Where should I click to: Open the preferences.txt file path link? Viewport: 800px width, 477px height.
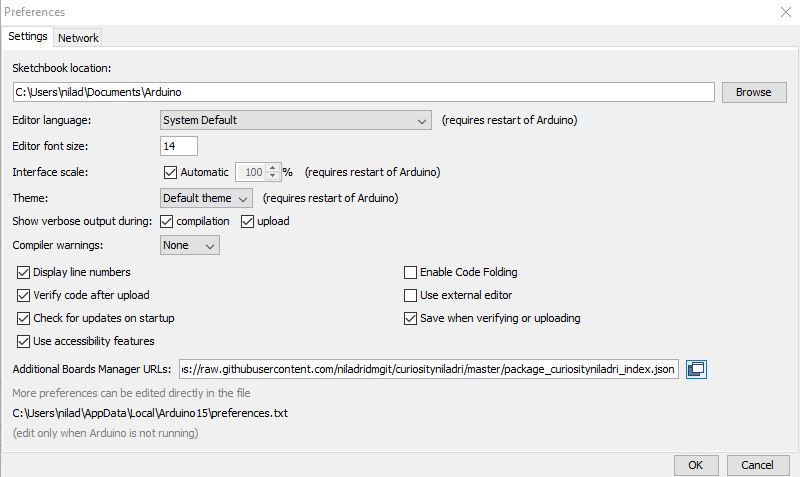[150, 413]
